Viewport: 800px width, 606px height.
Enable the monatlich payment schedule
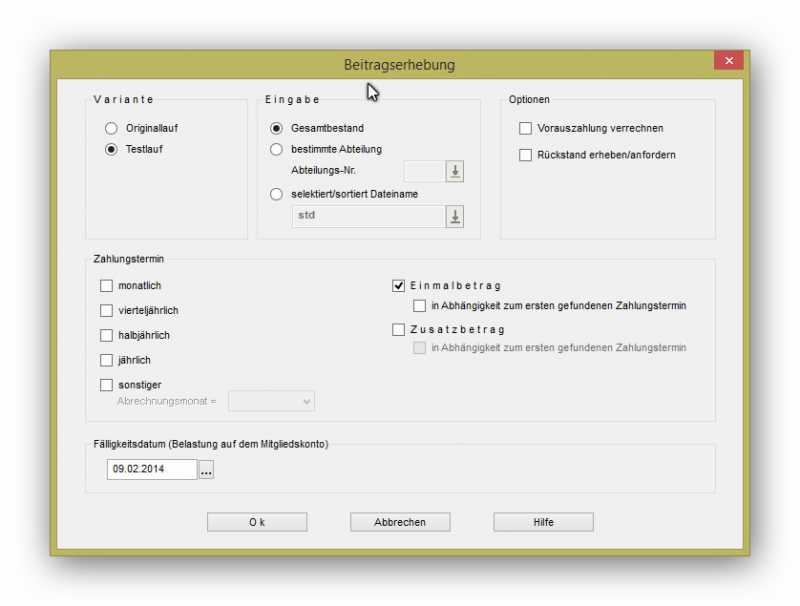[x=107, y=286]
